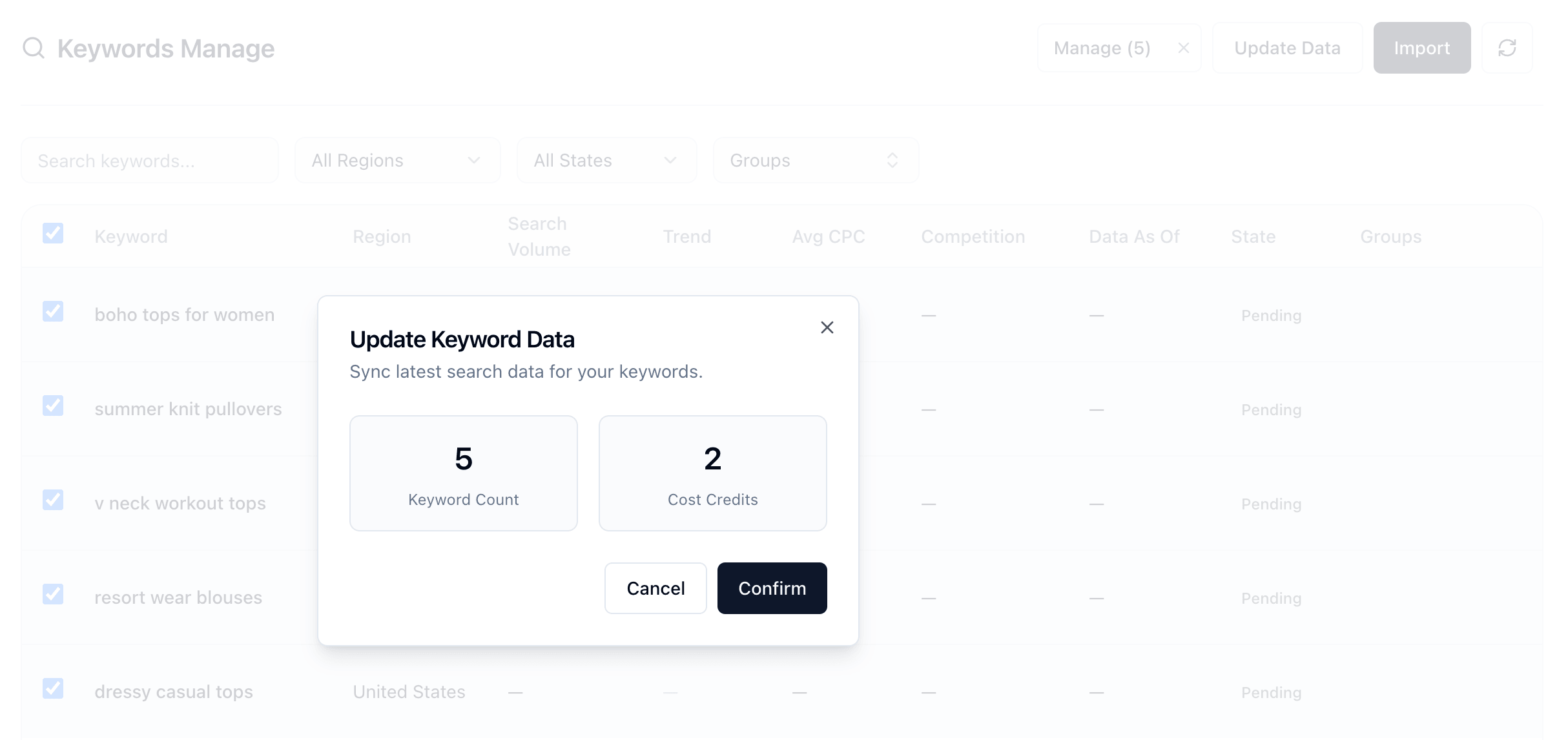Open the Manage (5) button
Screen dimensions: 1568x740
pyautogui.click(x=1102, y=48)
